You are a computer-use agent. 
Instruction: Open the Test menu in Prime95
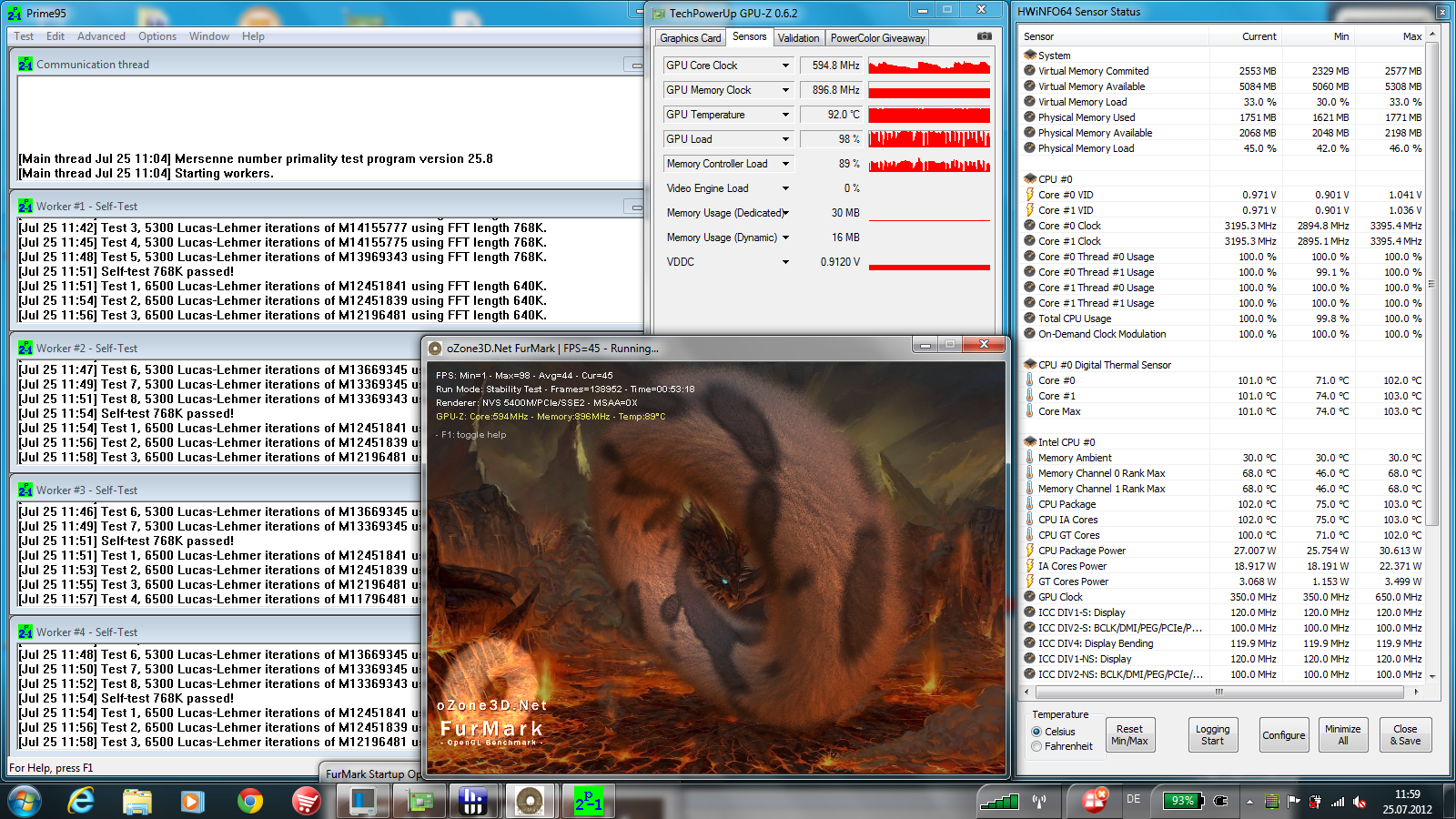[24, 36]
